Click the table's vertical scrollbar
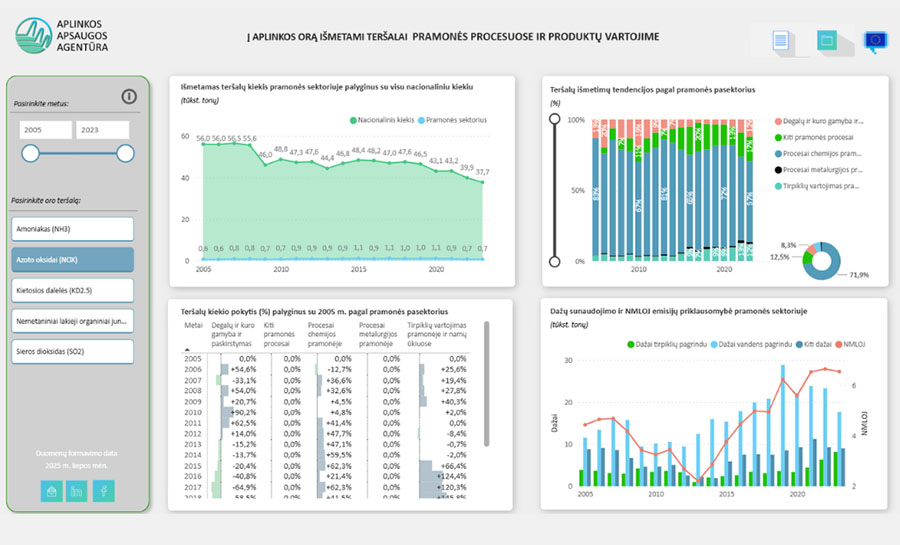This screenshot has height=545, width=900. (x=486, y=384)
